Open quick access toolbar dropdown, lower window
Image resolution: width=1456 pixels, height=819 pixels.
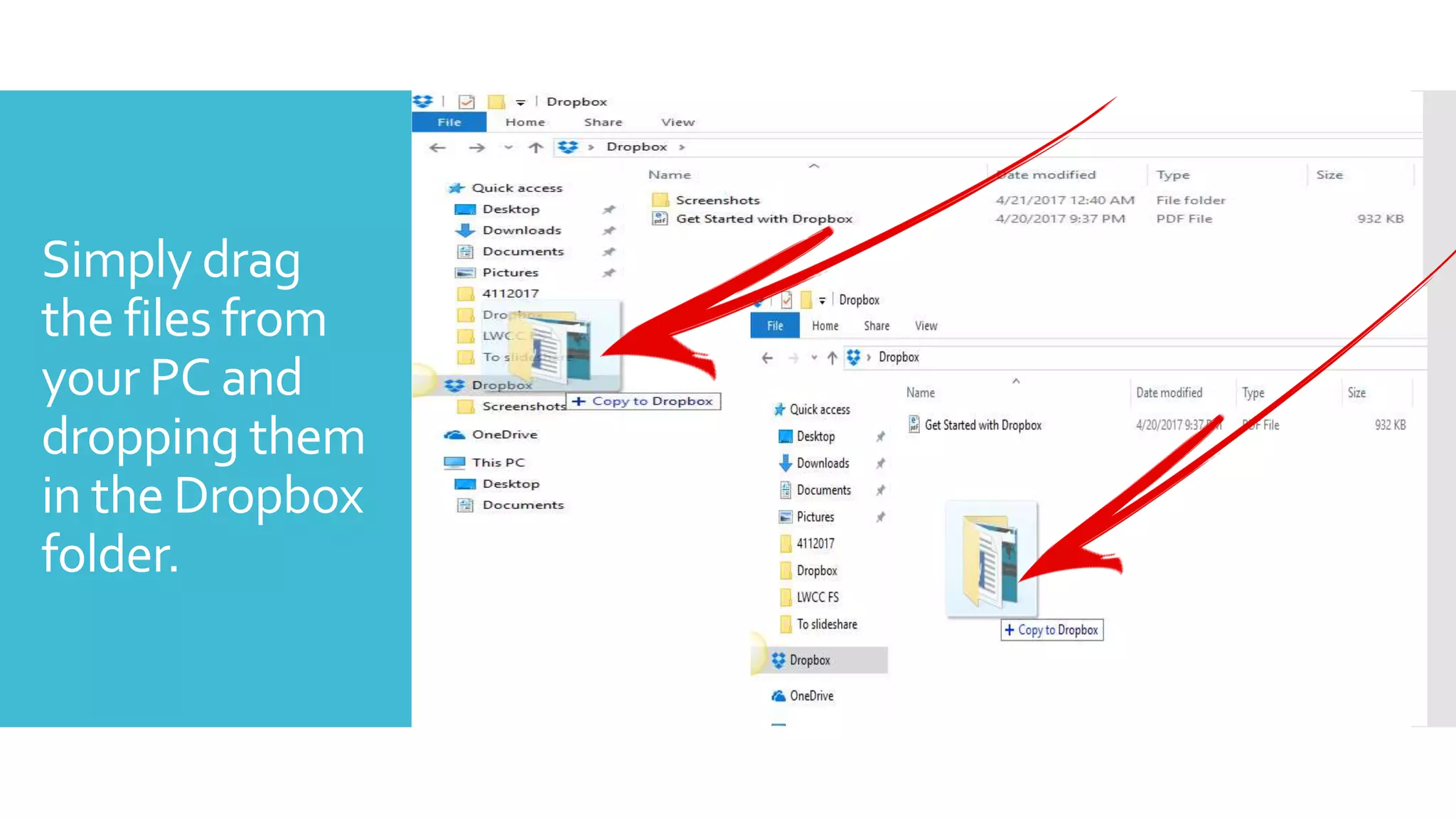pyautogui.click(x=822, y=301)
